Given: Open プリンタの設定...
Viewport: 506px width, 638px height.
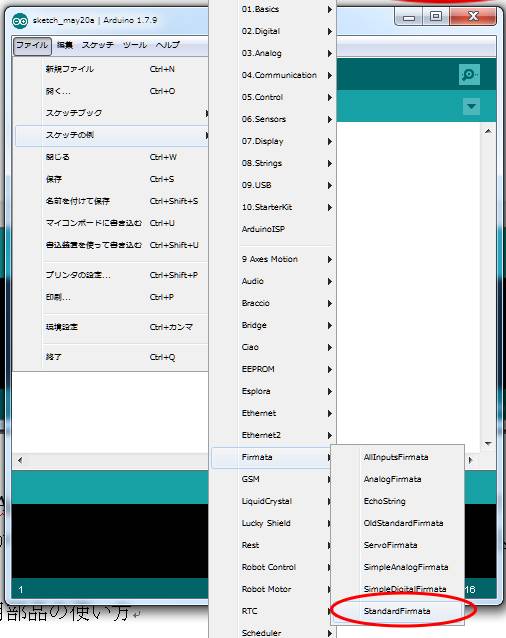Looking at the screenshot, I should click(x=111, y=275).
